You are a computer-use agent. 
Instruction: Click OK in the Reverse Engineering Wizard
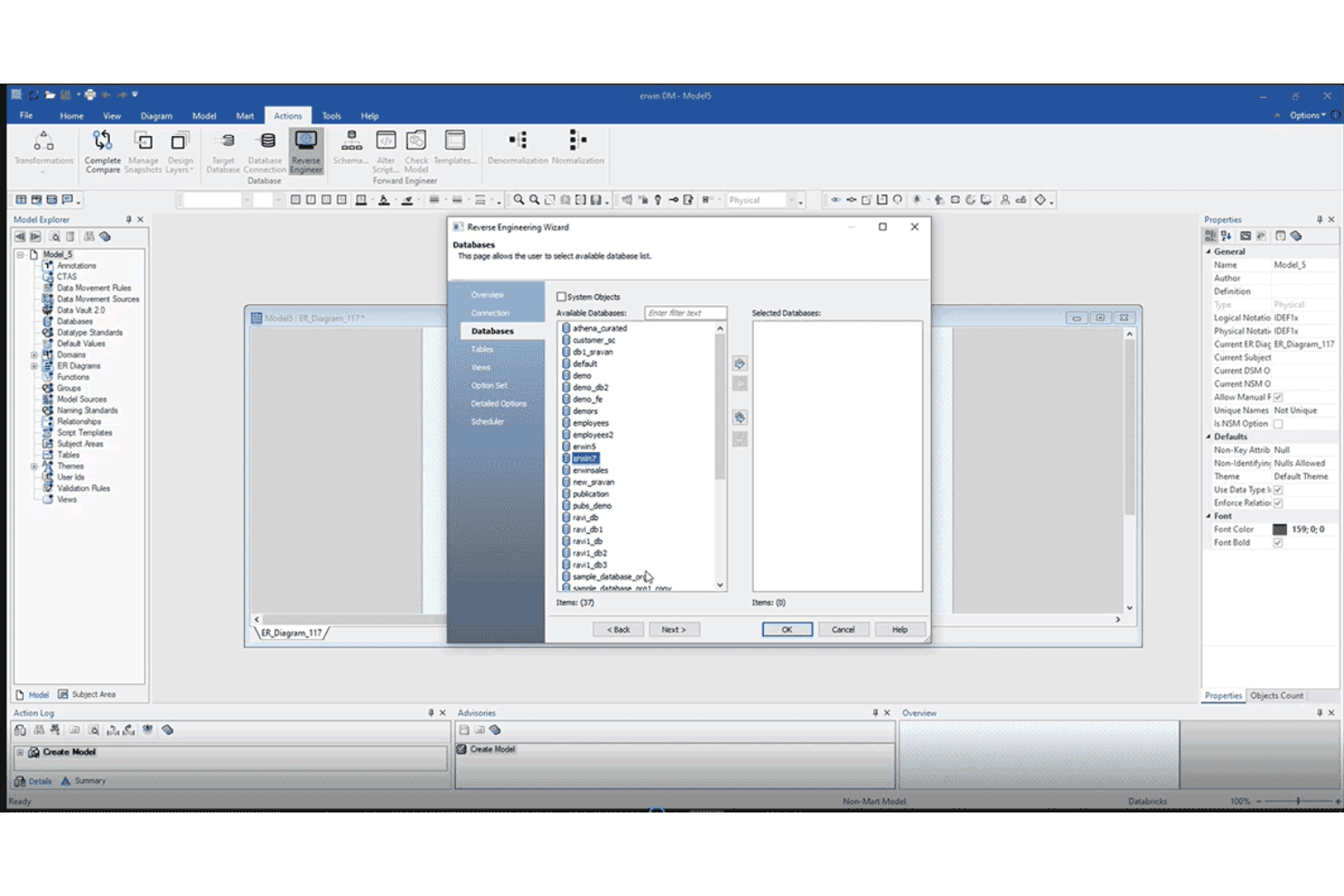(787, 629)
